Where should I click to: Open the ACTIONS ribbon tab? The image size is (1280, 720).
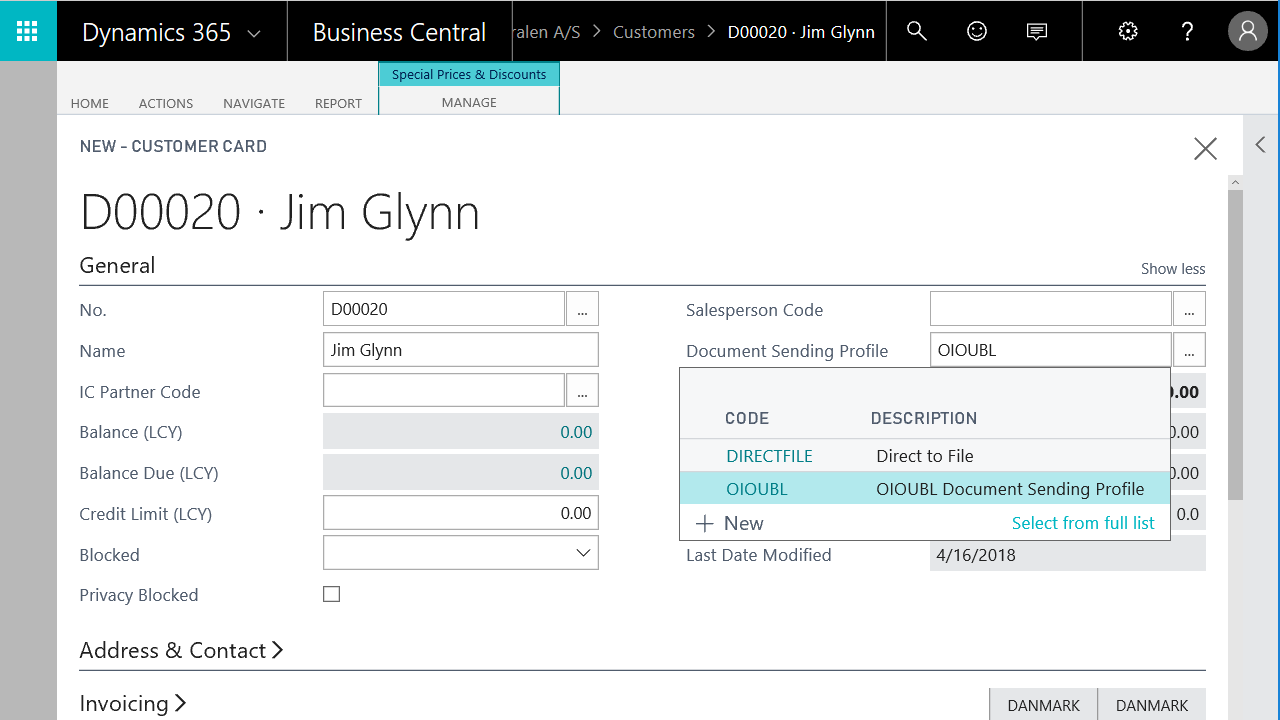166,103
